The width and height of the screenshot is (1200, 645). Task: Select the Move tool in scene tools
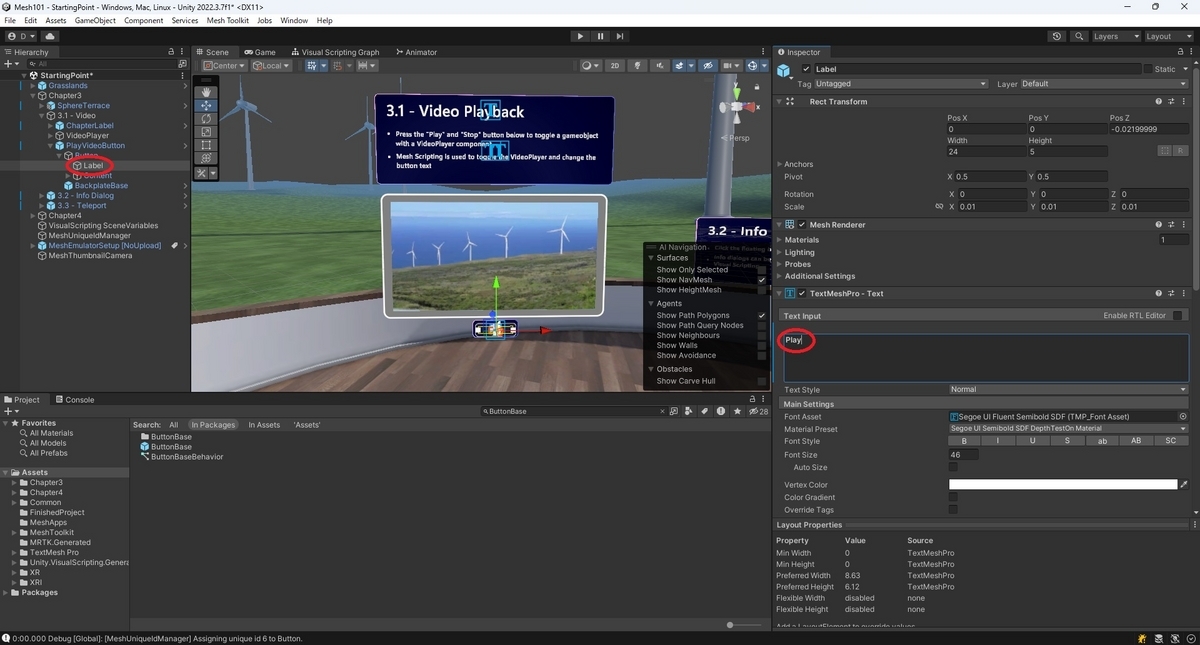[206, 105]
